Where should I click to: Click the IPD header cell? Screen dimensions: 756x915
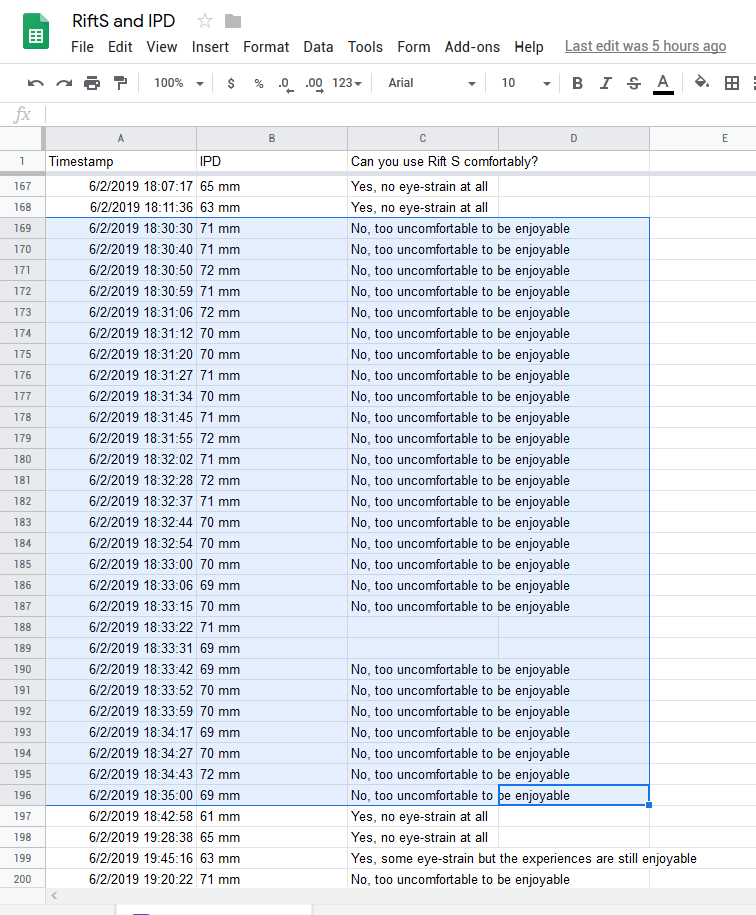click(272, 161)
